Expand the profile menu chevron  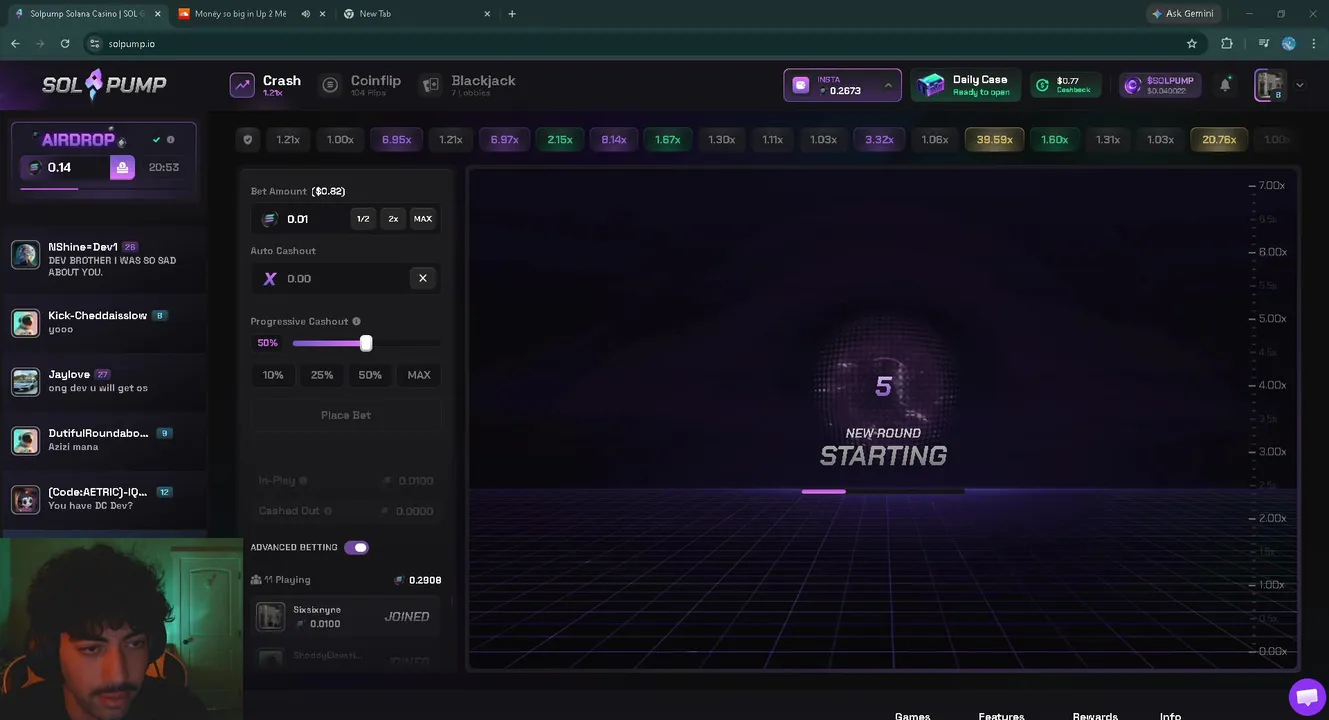(1300, 86)
